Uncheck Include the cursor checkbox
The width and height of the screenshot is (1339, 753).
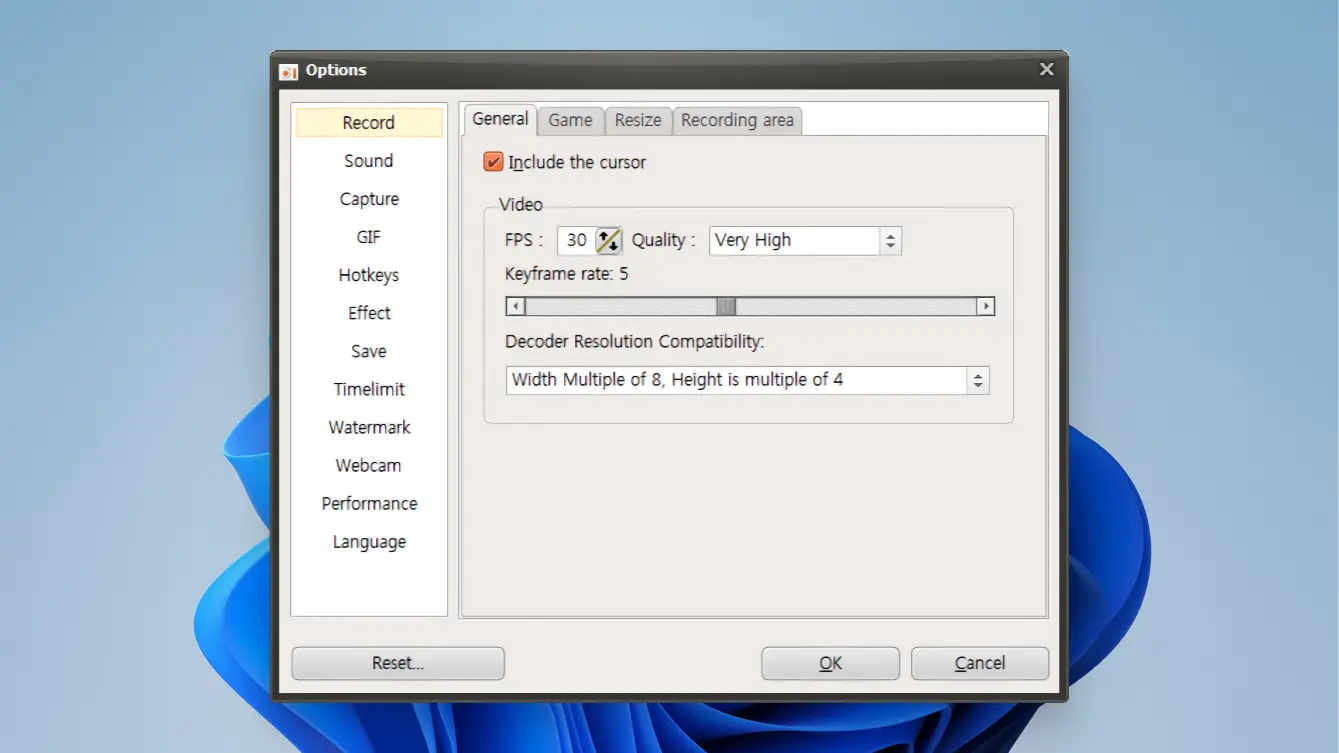pyautogui.click(x=493, y=162)
